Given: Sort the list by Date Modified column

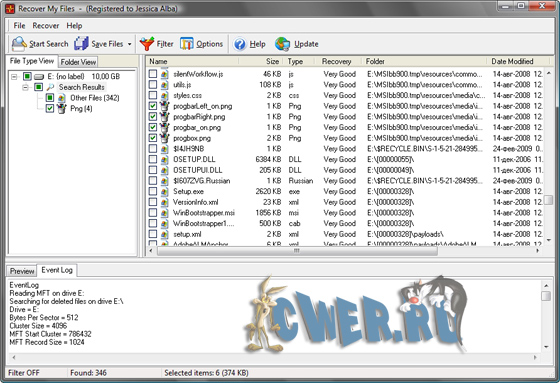Looking at the screenshot, I should coord(512,61).
